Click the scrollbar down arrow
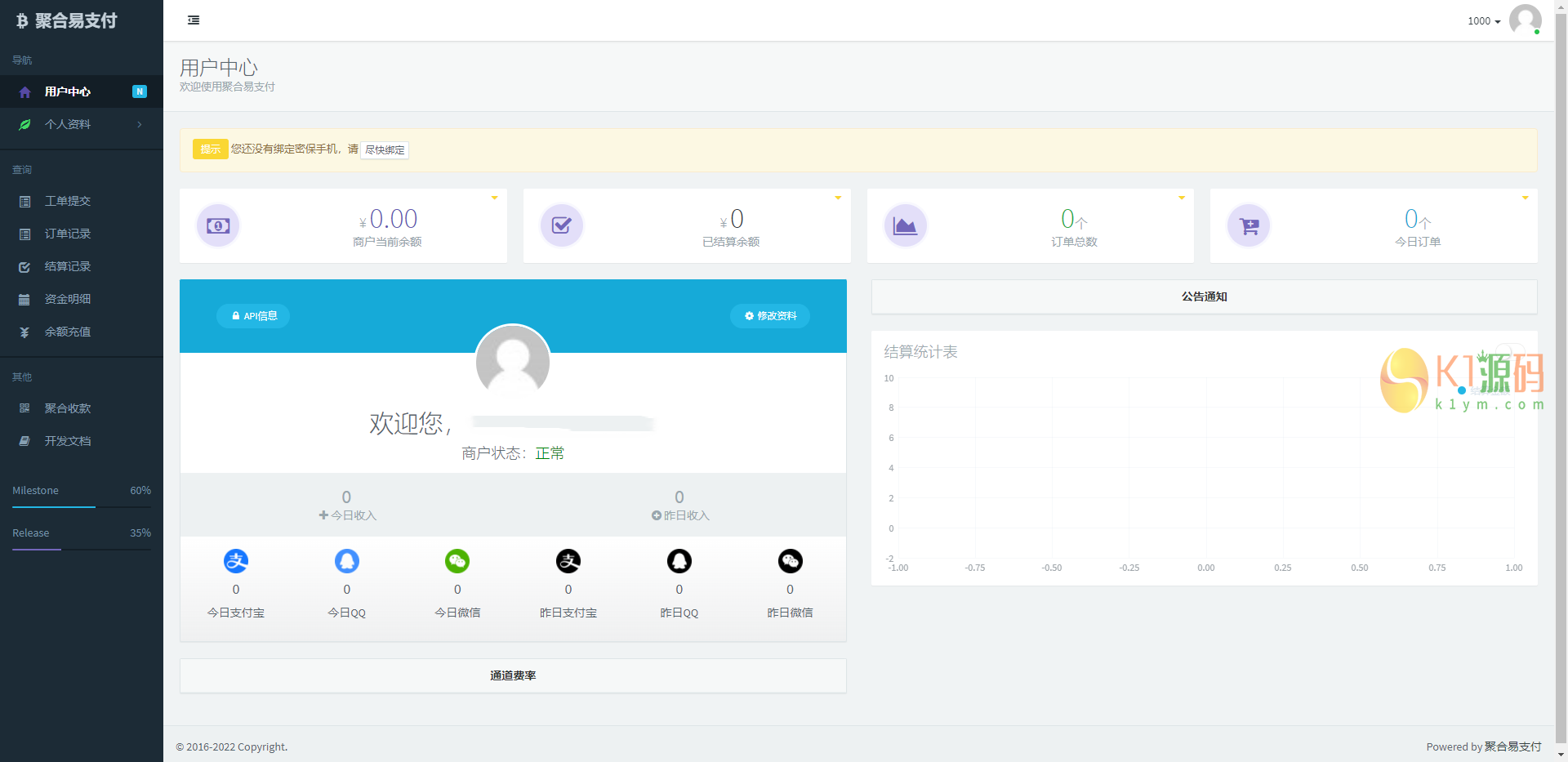 [x=1561, y=755]
